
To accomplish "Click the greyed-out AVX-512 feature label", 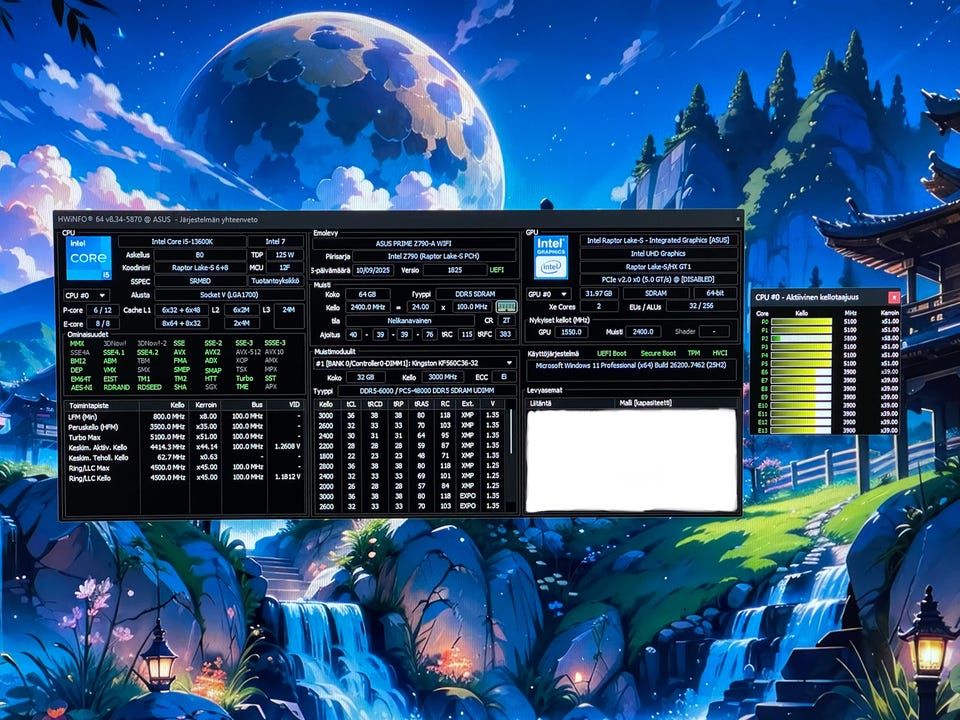I will tap(246, 352).
